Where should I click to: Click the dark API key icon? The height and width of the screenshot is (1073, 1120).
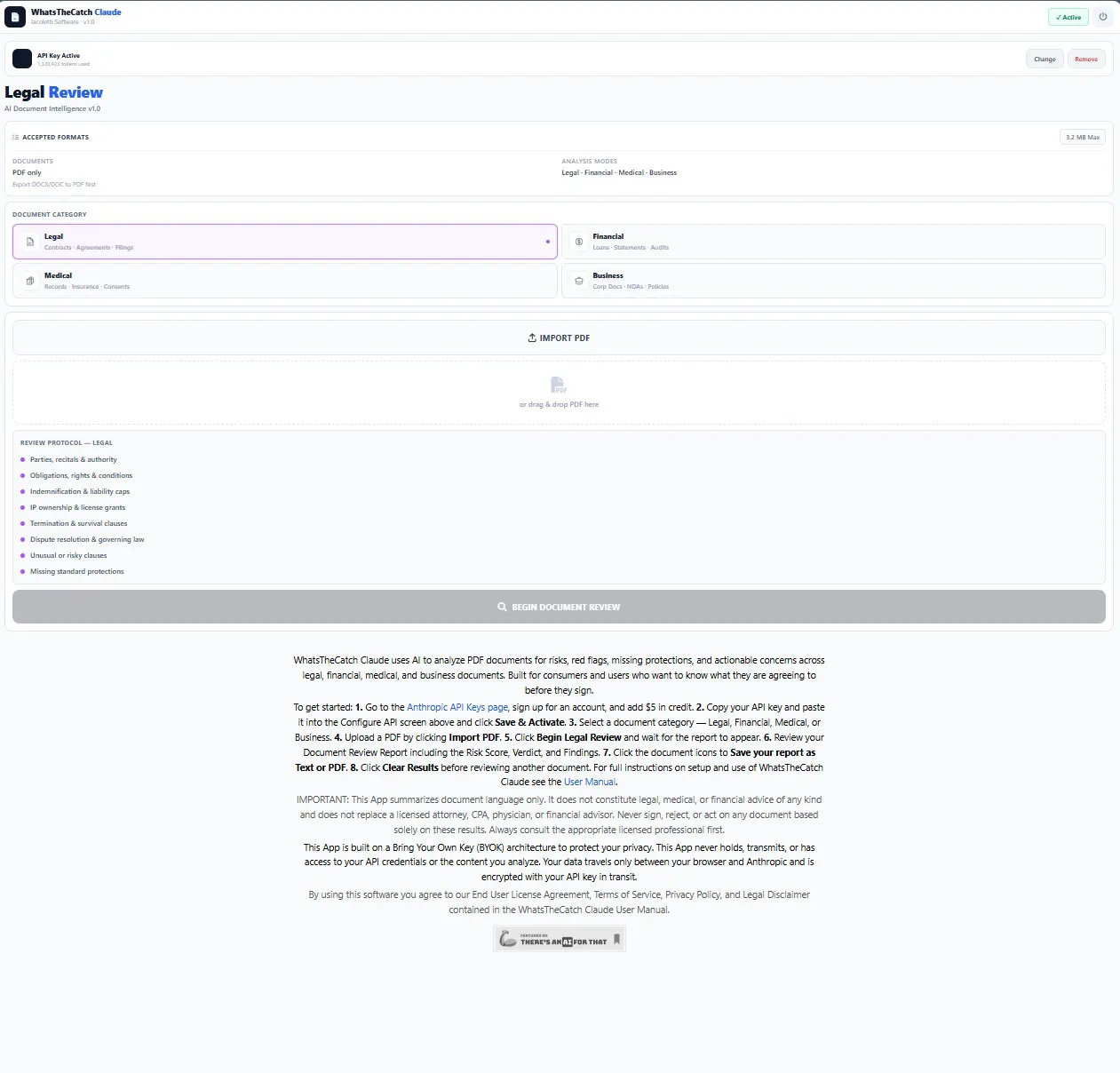[x=22, y=60]
